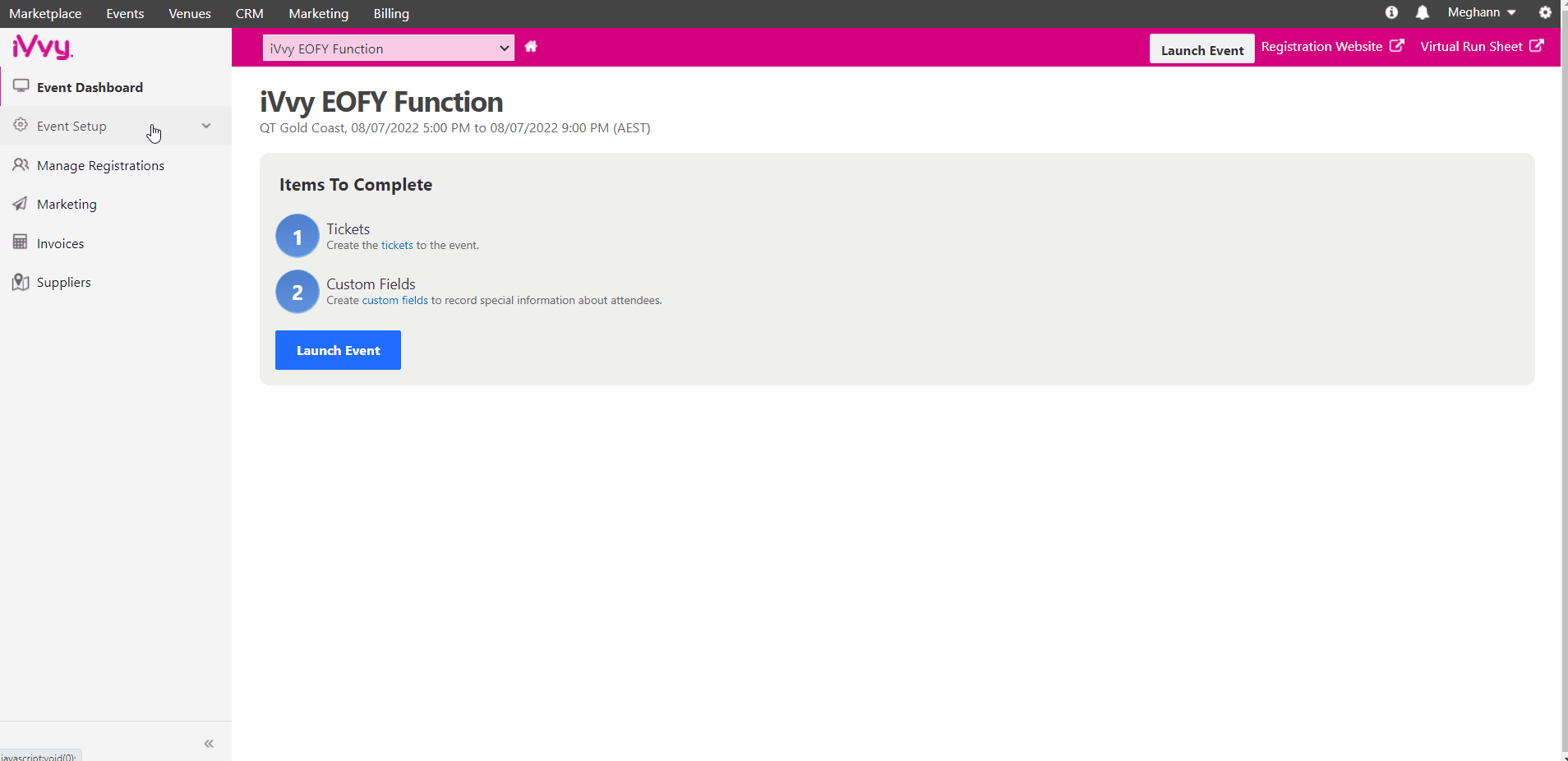Open the settings gear icon
Viewport: 1568px width, 761px height.
[x=1545, y=12]
